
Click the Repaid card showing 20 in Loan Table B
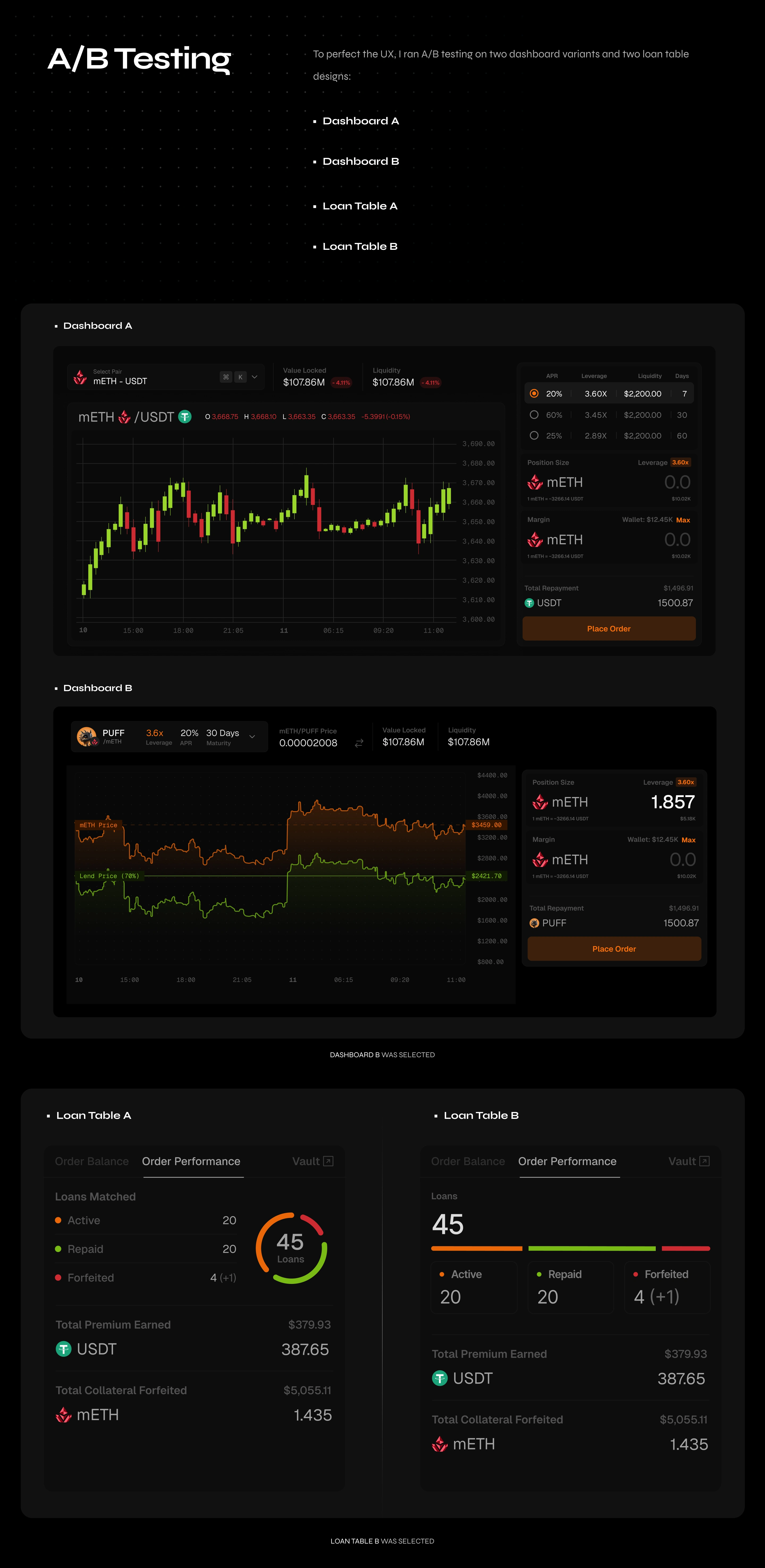pyautogui.click(x=571, y=1287)
